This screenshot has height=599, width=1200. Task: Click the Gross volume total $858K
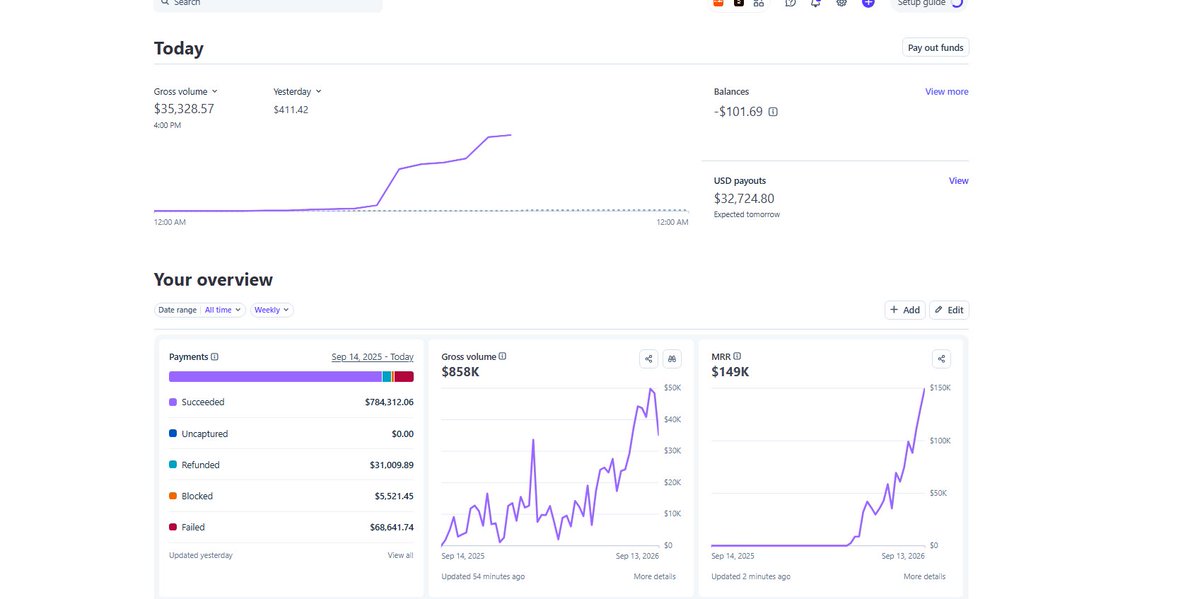461,372
